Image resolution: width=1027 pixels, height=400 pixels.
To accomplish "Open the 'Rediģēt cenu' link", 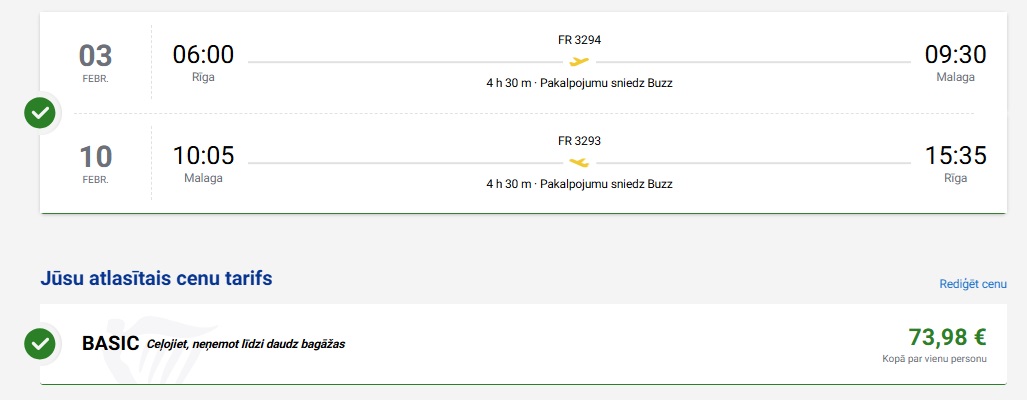I will point(972,284).
